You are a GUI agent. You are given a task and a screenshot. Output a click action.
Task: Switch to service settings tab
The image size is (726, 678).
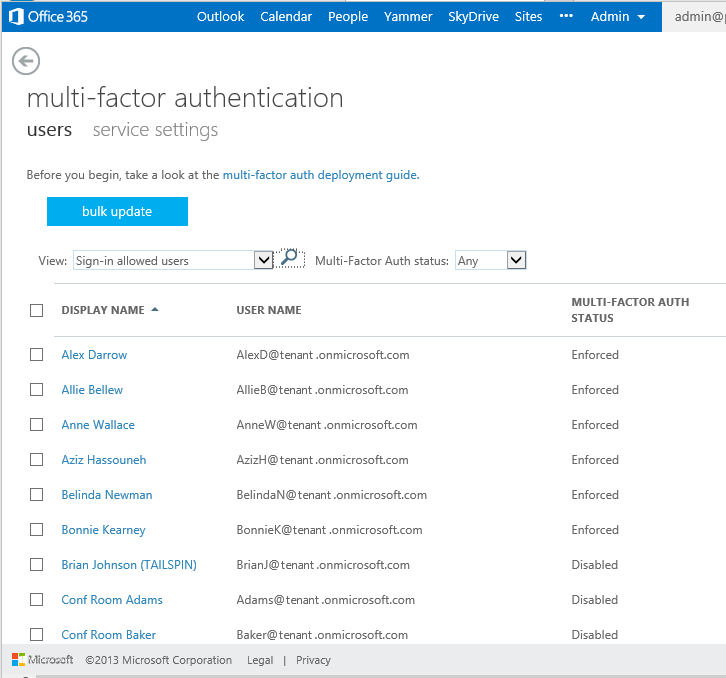[155, 130]
